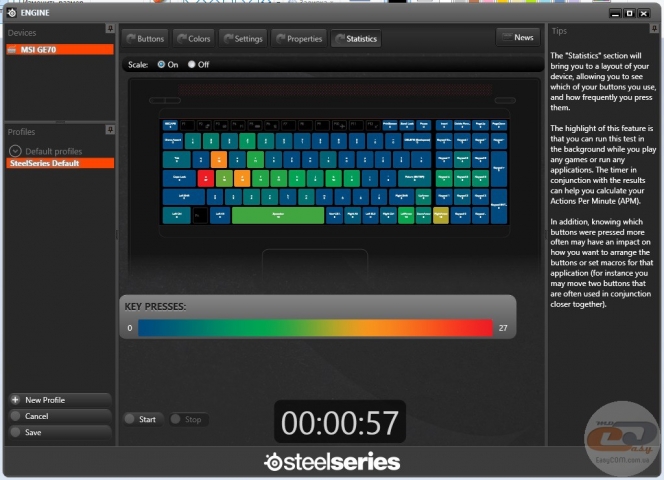The height and width of the screenshot is (480, 664).
Task: Click the 00:00:57 timer display
Action: tap(340, 422)
